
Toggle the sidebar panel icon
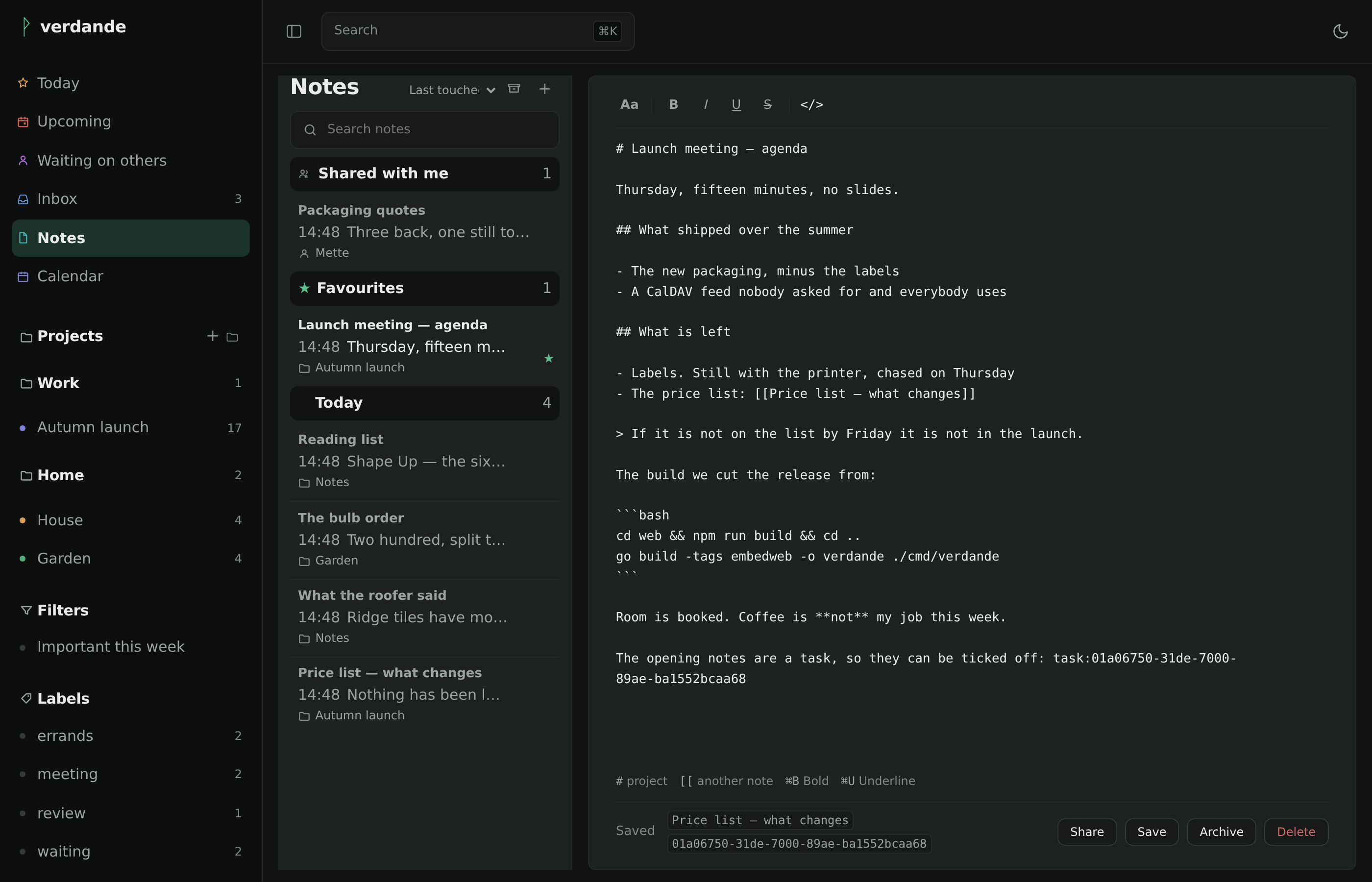point(294,31)
